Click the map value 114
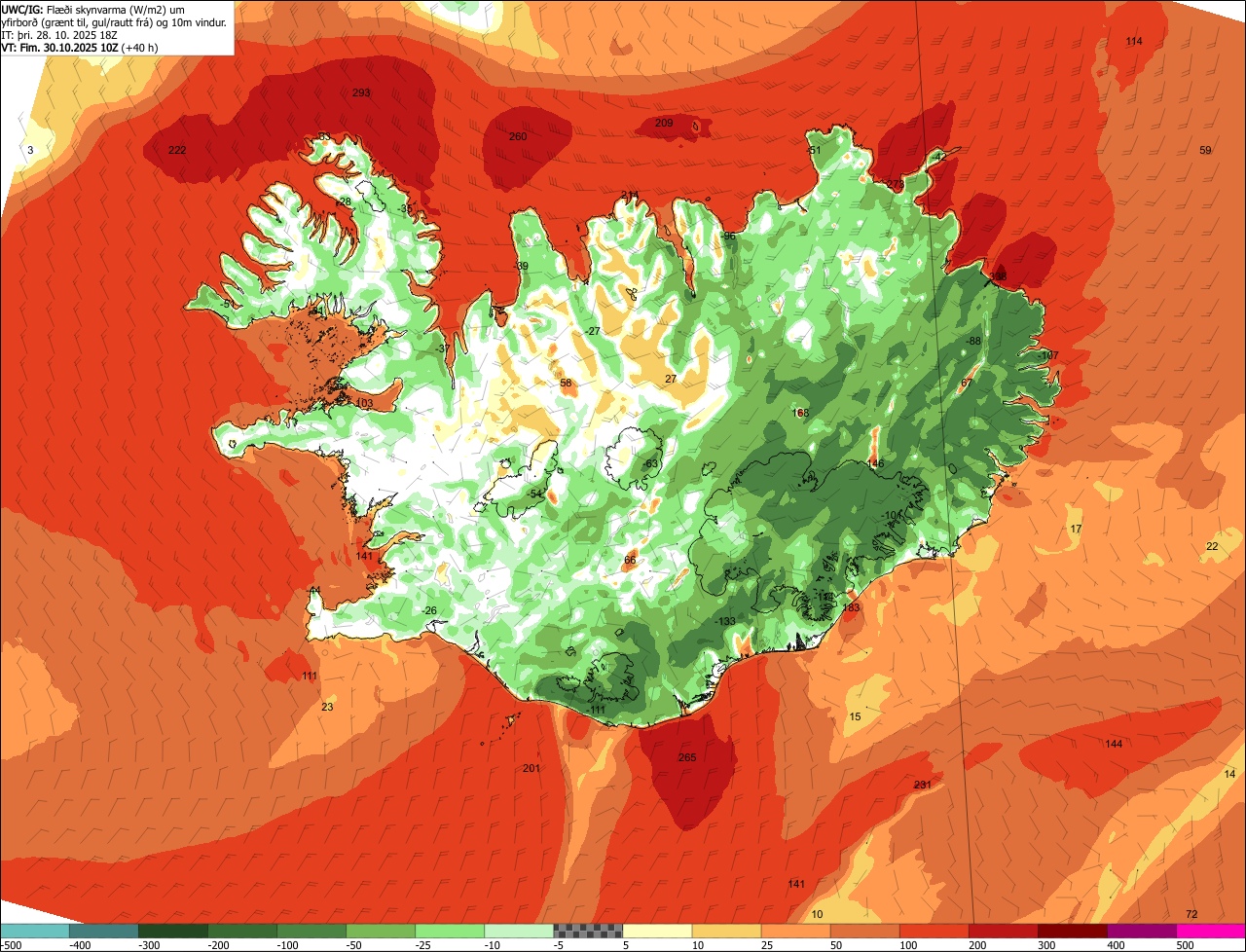Image resolution: width=1246 pixels, height=952 pixels. (1134, 41)
